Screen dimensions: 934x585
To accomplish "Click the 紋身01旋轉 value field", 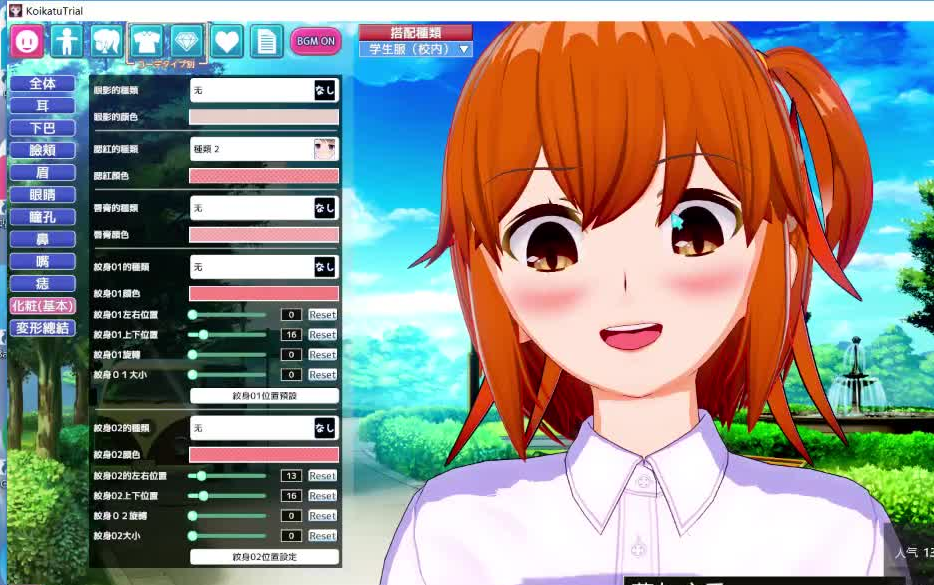I will pyautogui.click(x=291, y=354).
